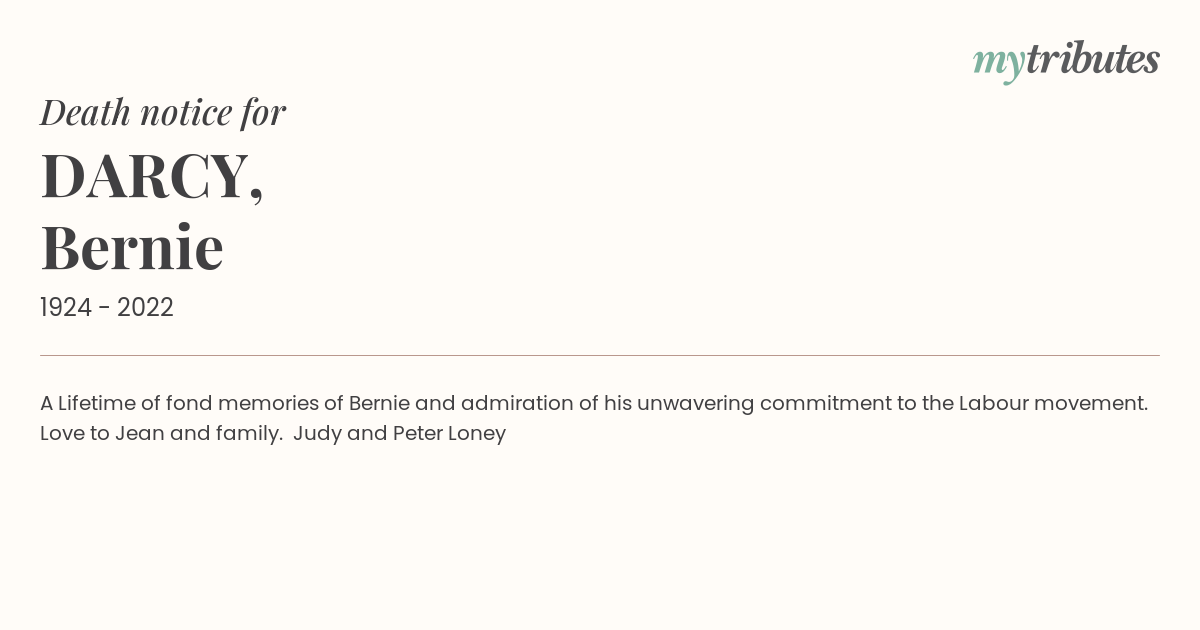Select the birth year 1924
Screen dimensions: 1200x630
click(x=66, y=308)
